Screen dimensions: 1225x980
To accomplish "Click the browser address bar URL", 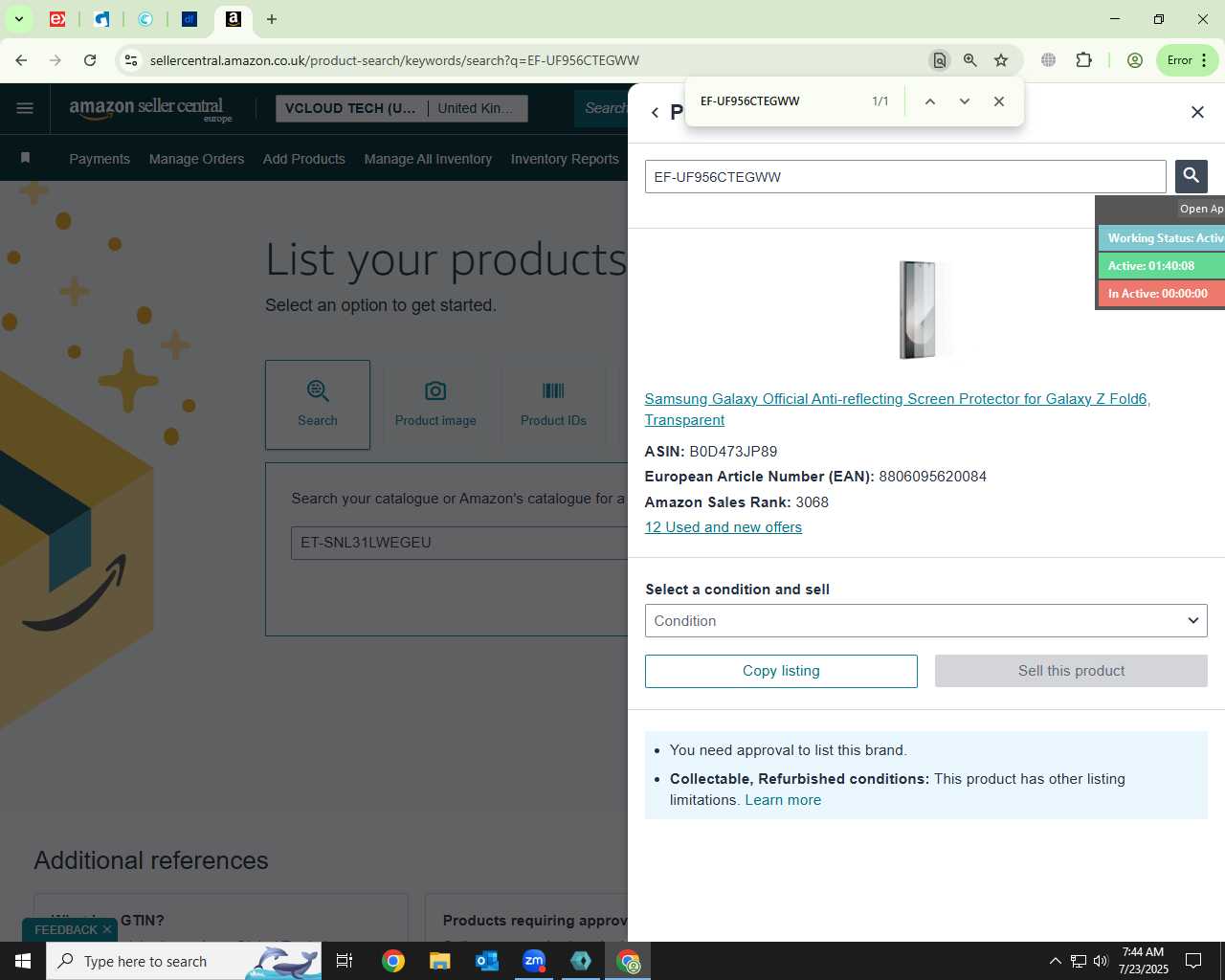I will pos(394,60).
